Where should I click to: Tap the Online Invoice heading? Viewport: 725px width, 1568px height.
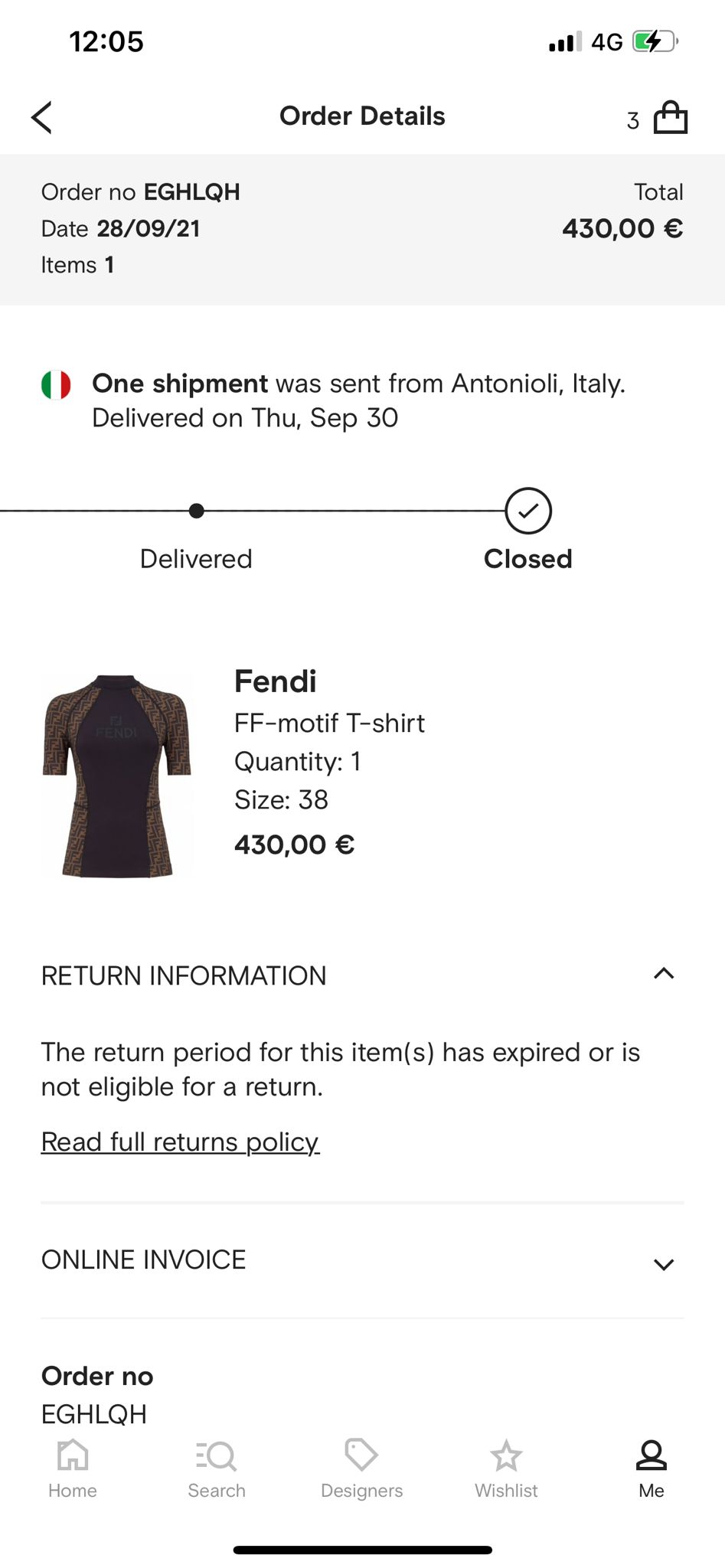pyautogui.click(x=144, y=1260)
